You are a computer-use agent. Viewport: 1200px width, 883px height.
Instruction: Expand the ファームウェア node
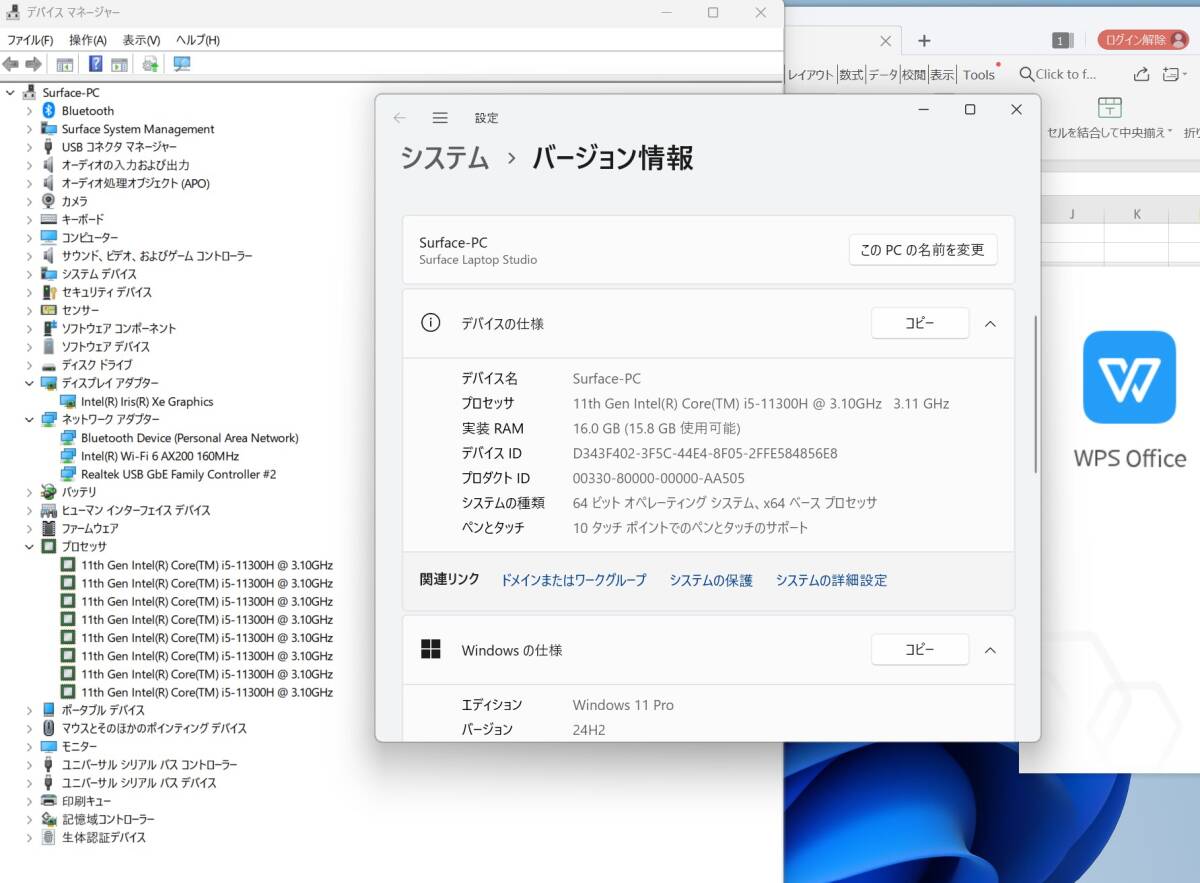click(x=29, y=529)
